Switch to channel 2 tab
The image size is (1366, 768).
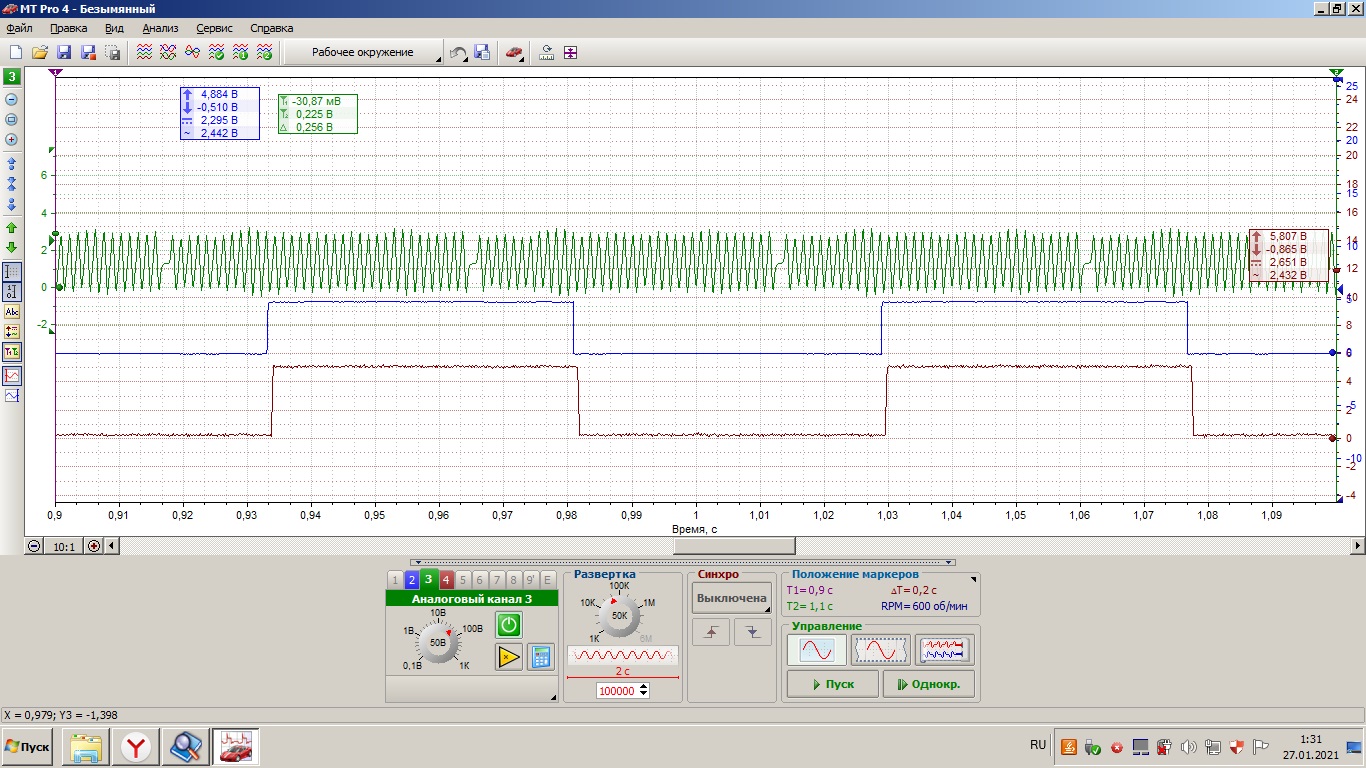point(411,580)
